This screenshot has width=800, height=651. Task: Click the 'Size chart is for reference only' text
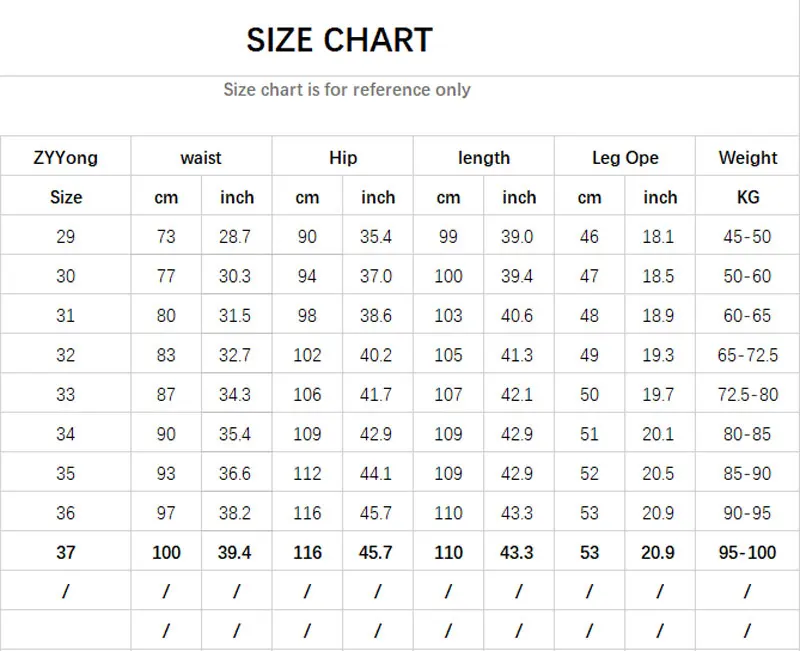pyautogui.click(x=346, y=90)
